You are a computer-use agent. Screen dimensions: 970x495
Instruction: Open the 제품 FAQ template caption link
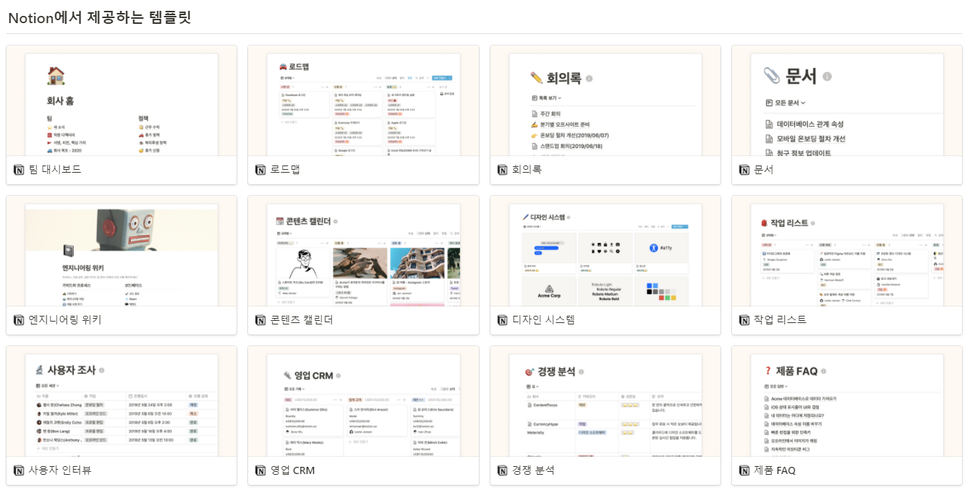point(775,470)
